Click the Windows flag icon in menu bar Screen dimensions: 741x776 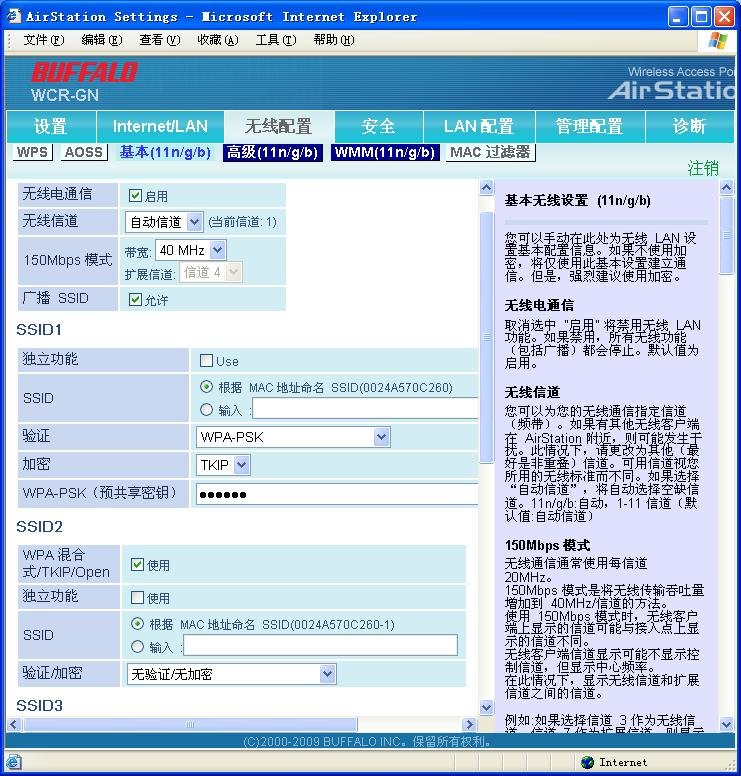[x=718, y=40]
